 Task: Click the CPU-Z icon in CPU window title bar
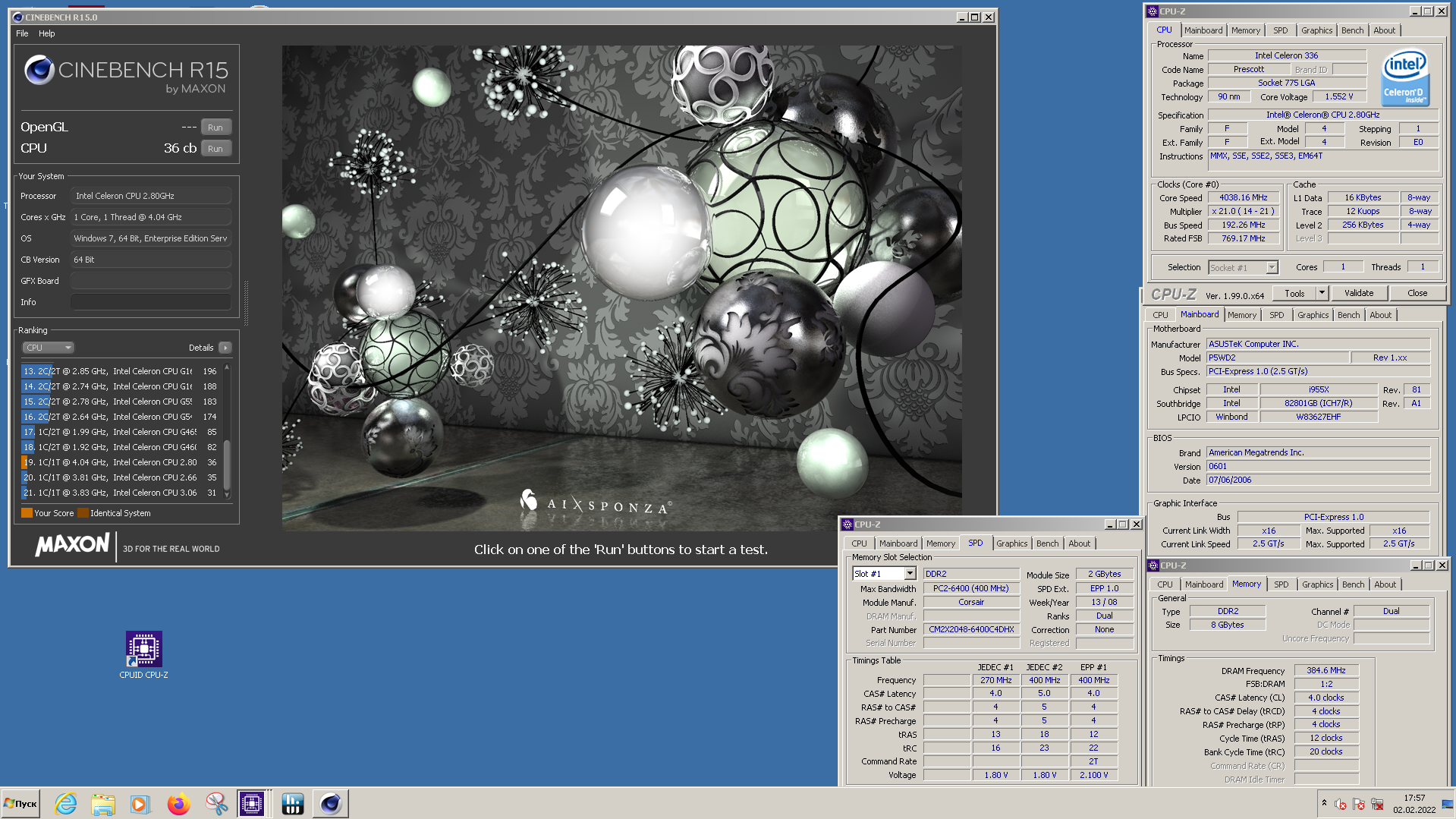[x=1153, y=11]
